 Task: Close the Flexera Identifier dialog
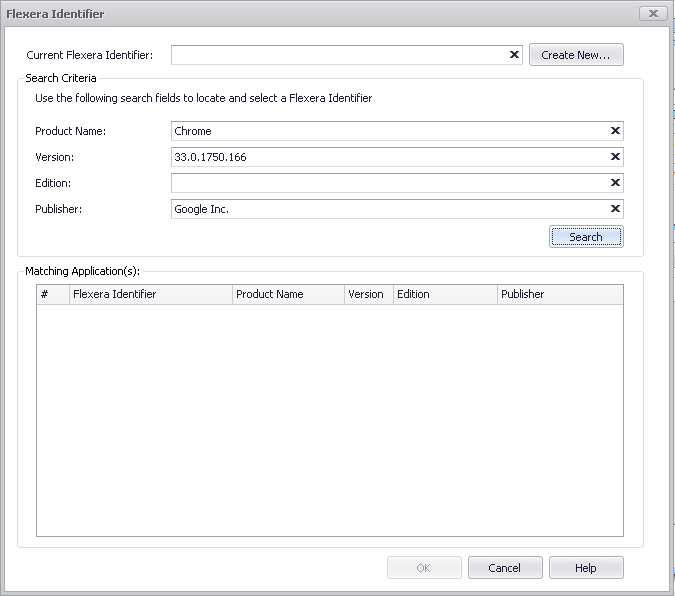[652, 14]
